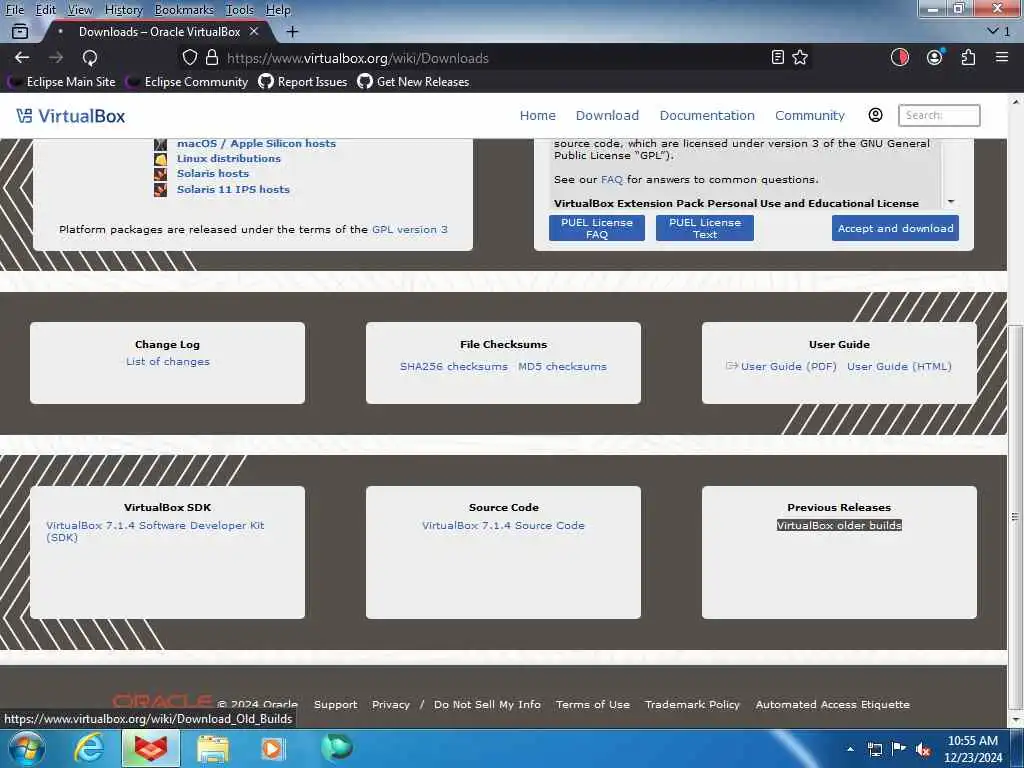Open the red half-circle toolbar extension icon
Viewport: 1024px width, 768px height.
(900, 57)
